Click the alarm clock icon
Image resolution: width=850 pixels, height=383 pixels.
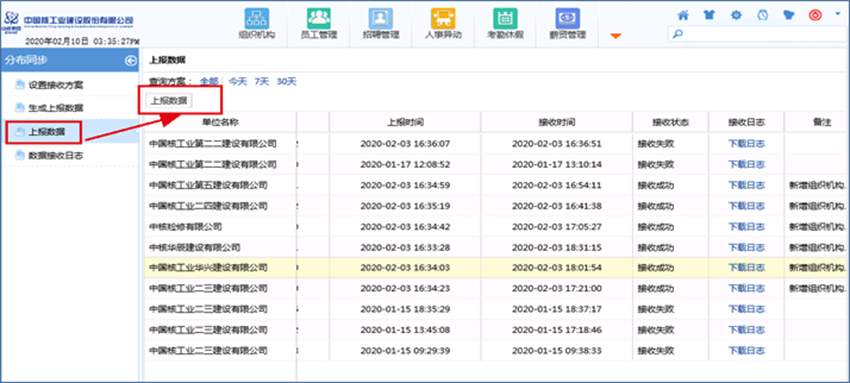point(763,15)
